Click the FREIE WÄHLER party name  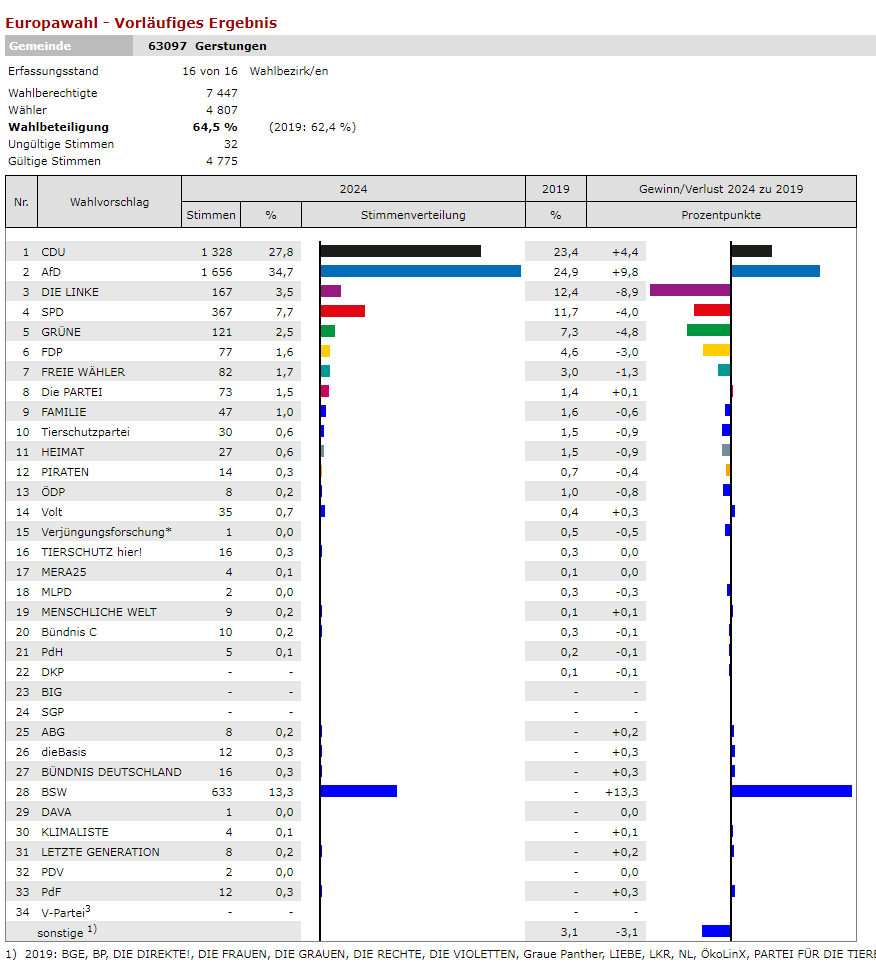tap(83, 372)
